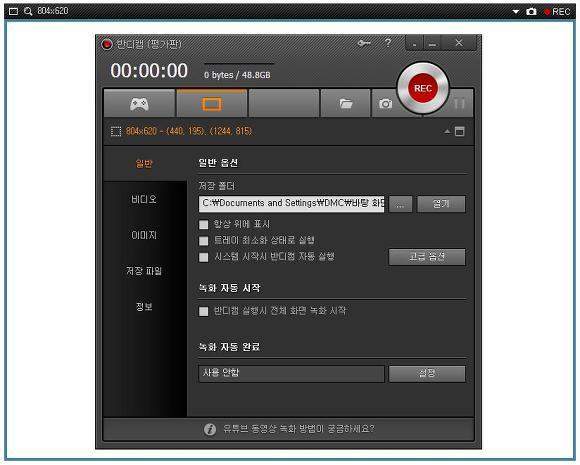Open the 고급 옵션 advanced options button
Screen dimensions: 580x465
427,257
